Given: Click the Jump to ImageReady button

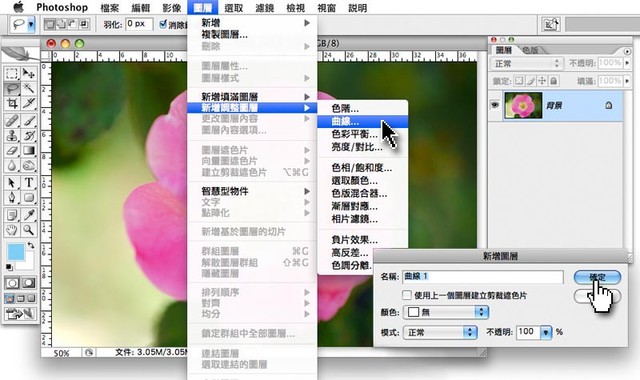Looking at the screenshot, I should (20, 314).
